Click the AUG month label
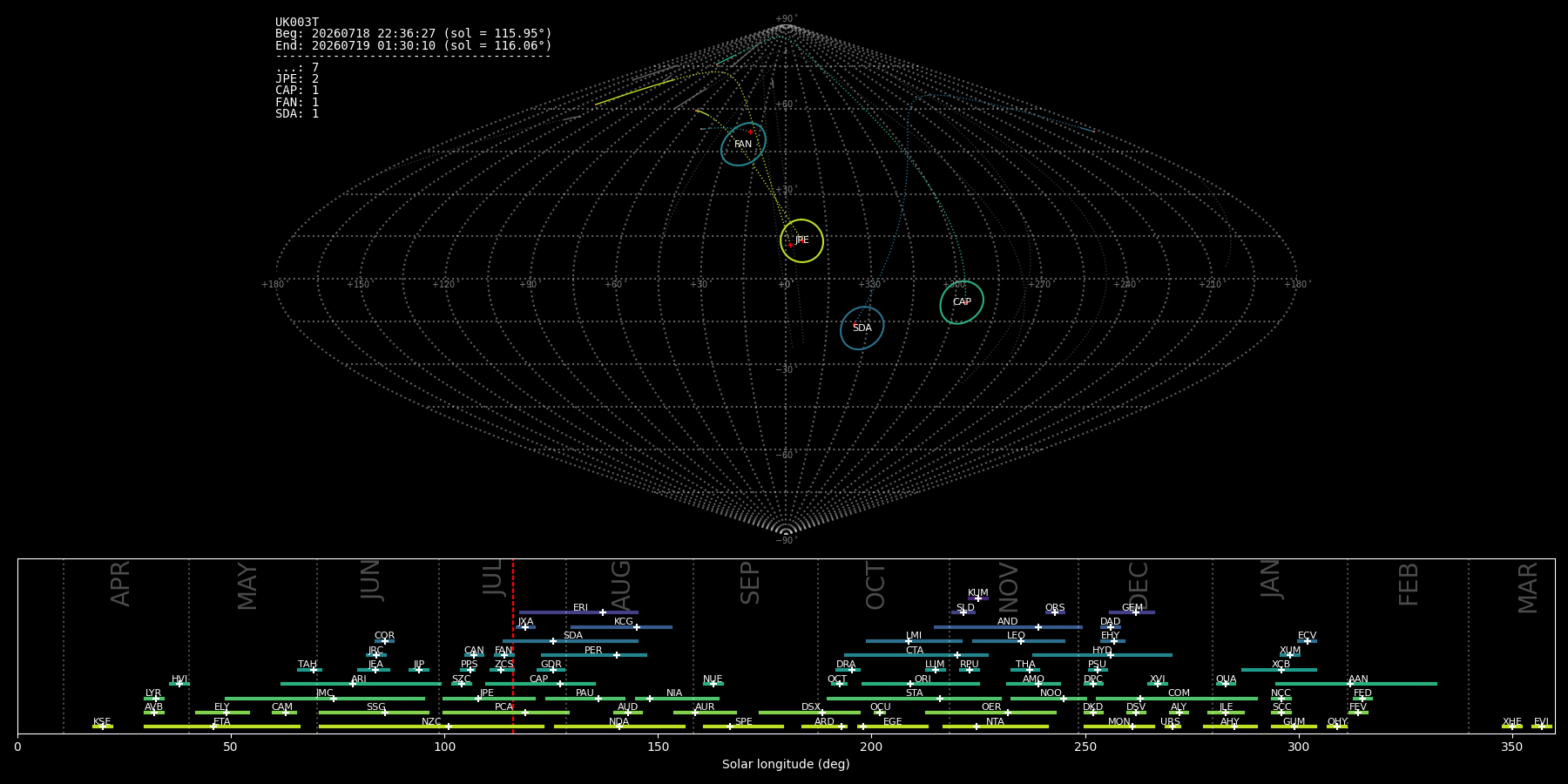Viewport: 1568px width, 784px height. point(621,585)
